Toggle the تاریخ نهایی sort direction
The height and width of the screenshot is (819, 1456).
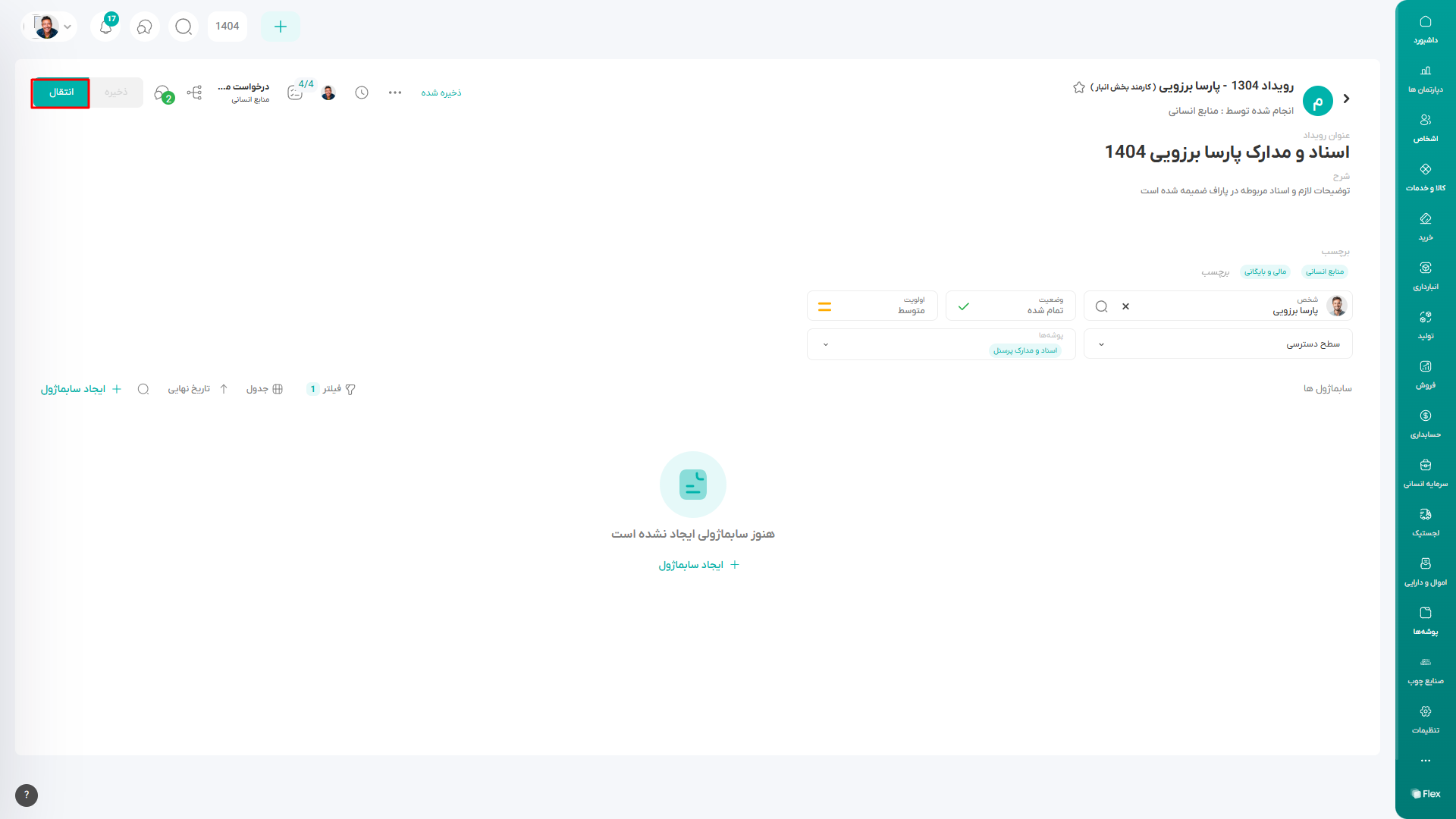[223, 389]
